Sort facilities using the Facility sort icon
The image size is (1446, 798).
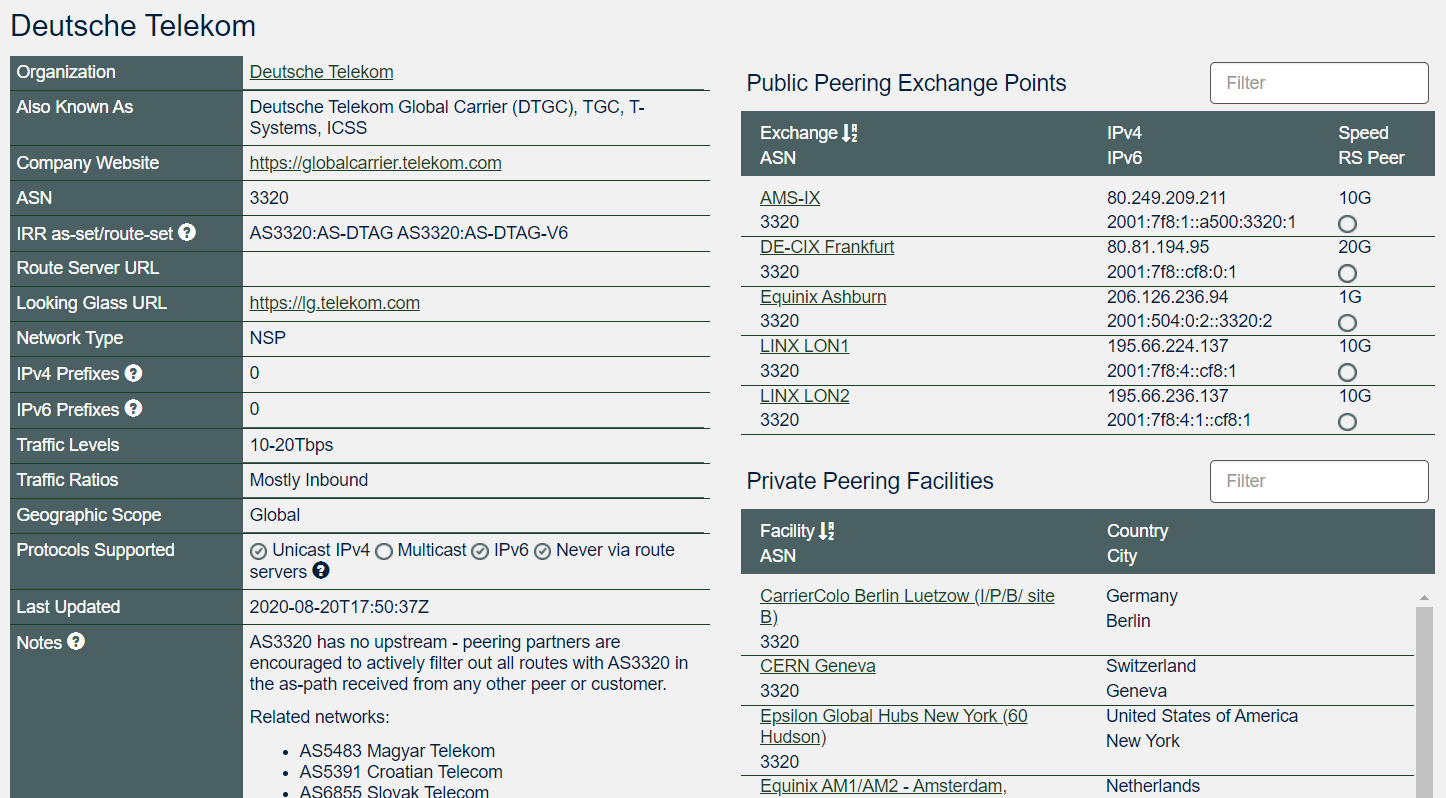coord(826,531)
